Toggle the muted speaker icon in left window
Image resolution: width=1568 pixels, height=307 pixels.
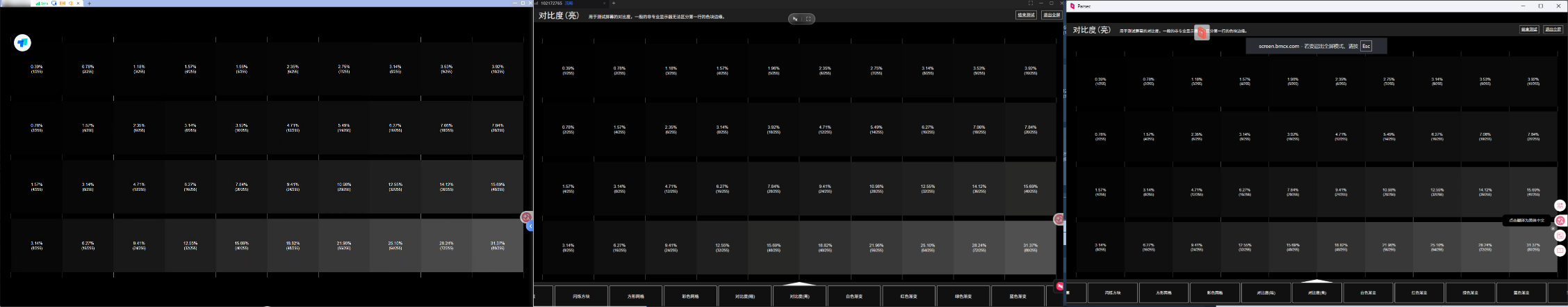point(71,3)
